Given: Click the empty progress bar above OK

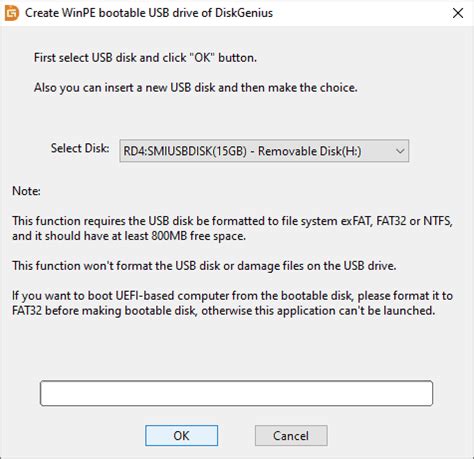Looking at the screenshot, I should pos(236,393).
